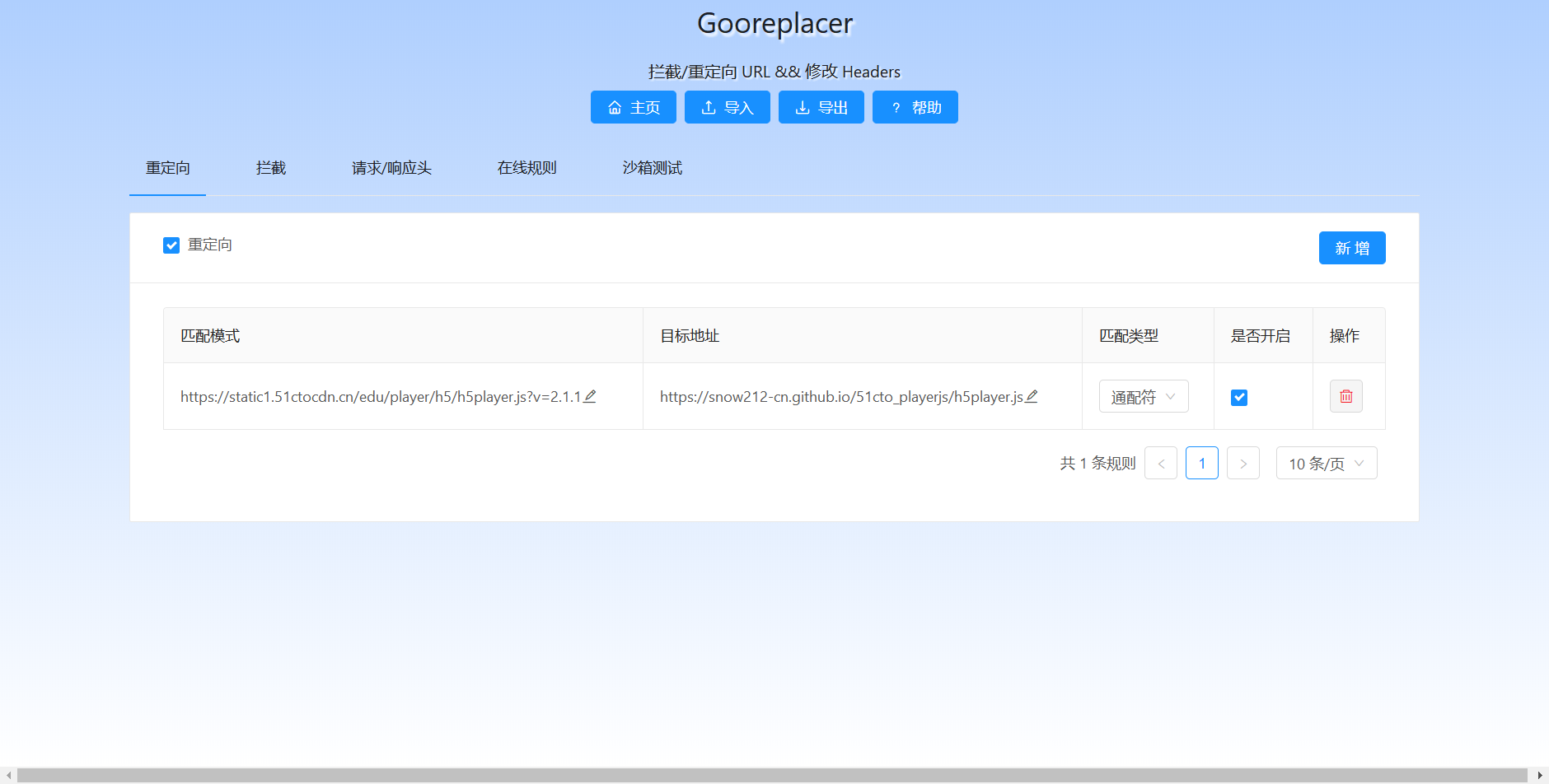Viewport: 1549px width, 784px height.
Task: Click the scrollbar right arrow
Action: click(x=1540, y=776)
